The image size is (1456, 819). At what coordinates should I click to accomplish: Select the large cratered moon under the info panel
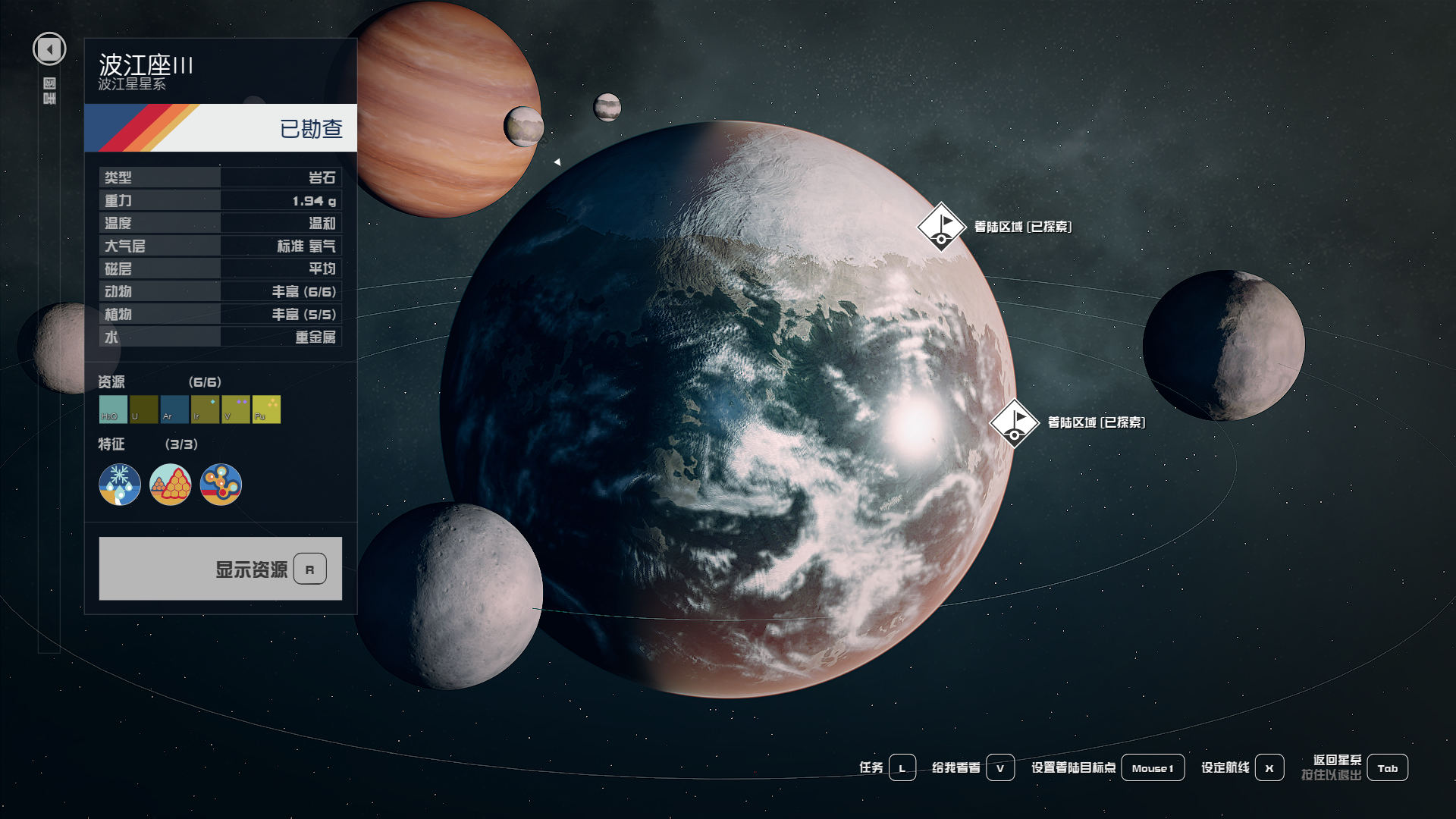[450, 597]
